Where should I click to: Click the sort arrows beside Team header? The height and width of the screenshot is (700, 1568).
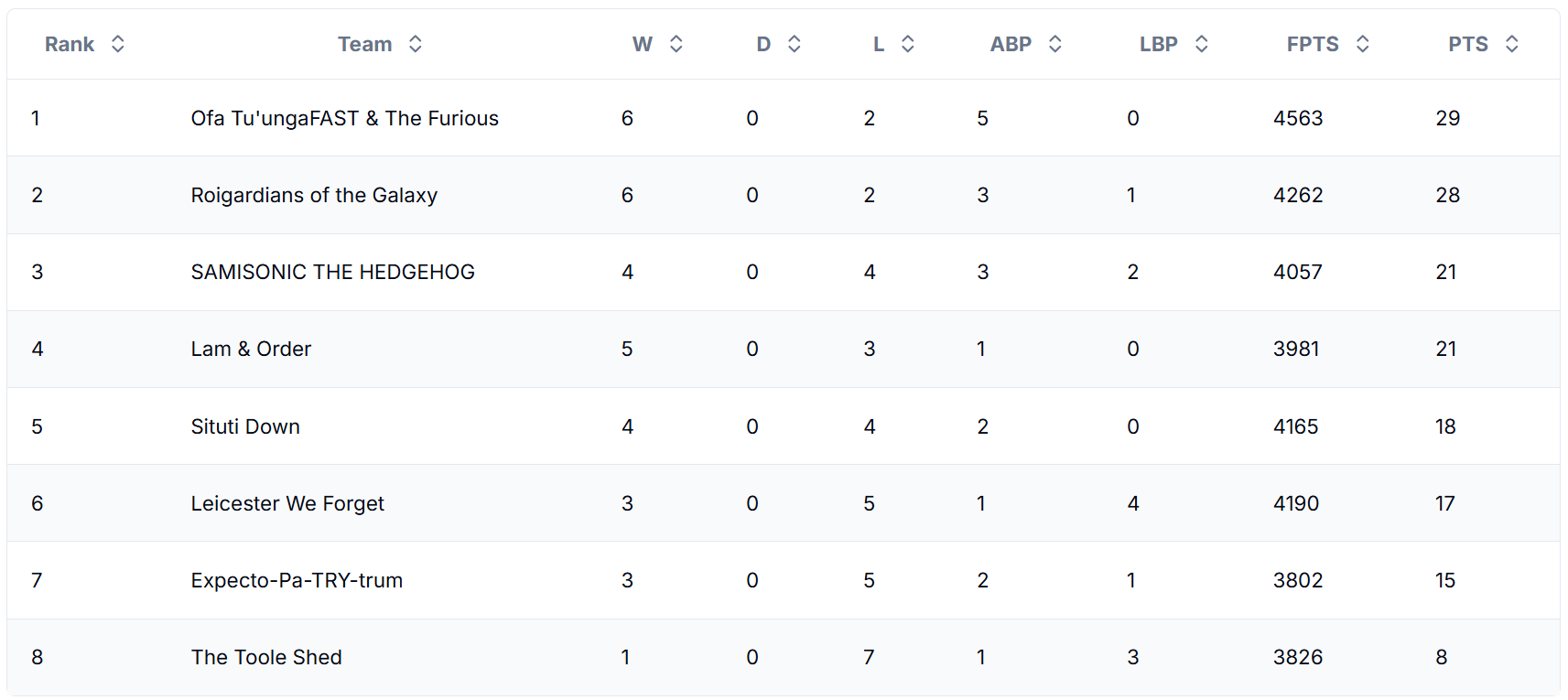tap(415, 44)
